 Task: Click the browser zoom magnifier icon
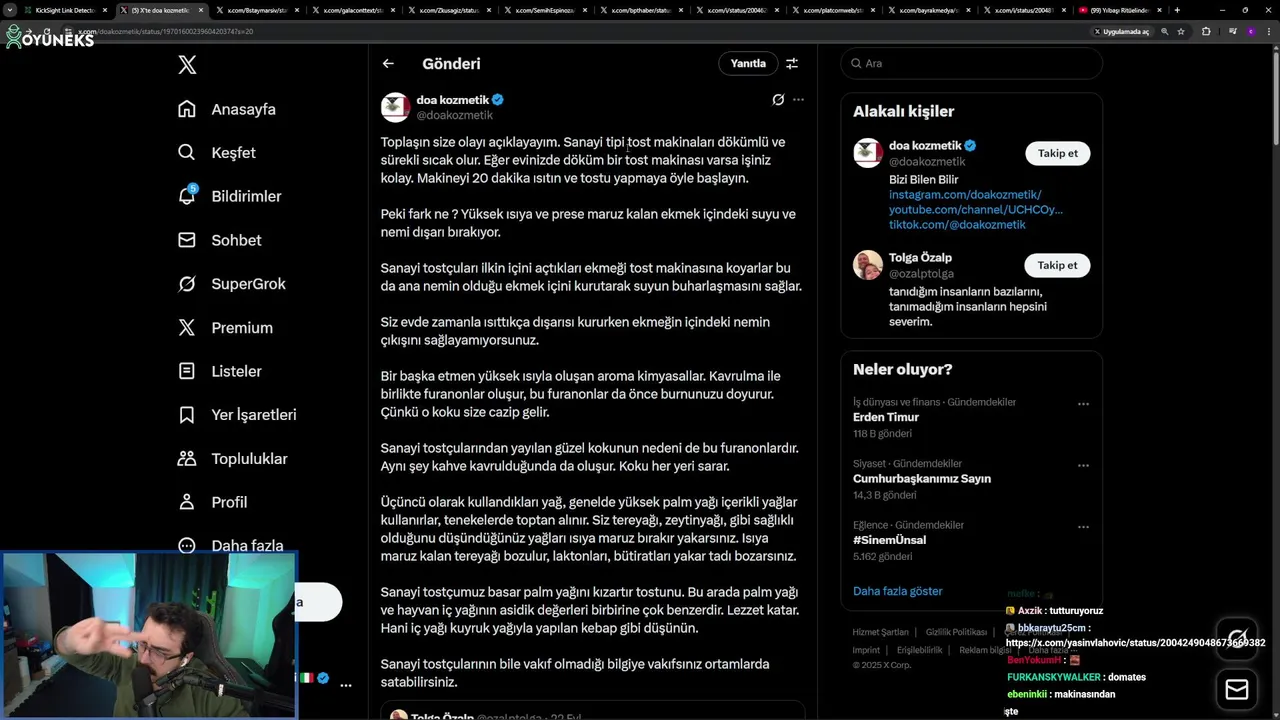[1165, 31]
